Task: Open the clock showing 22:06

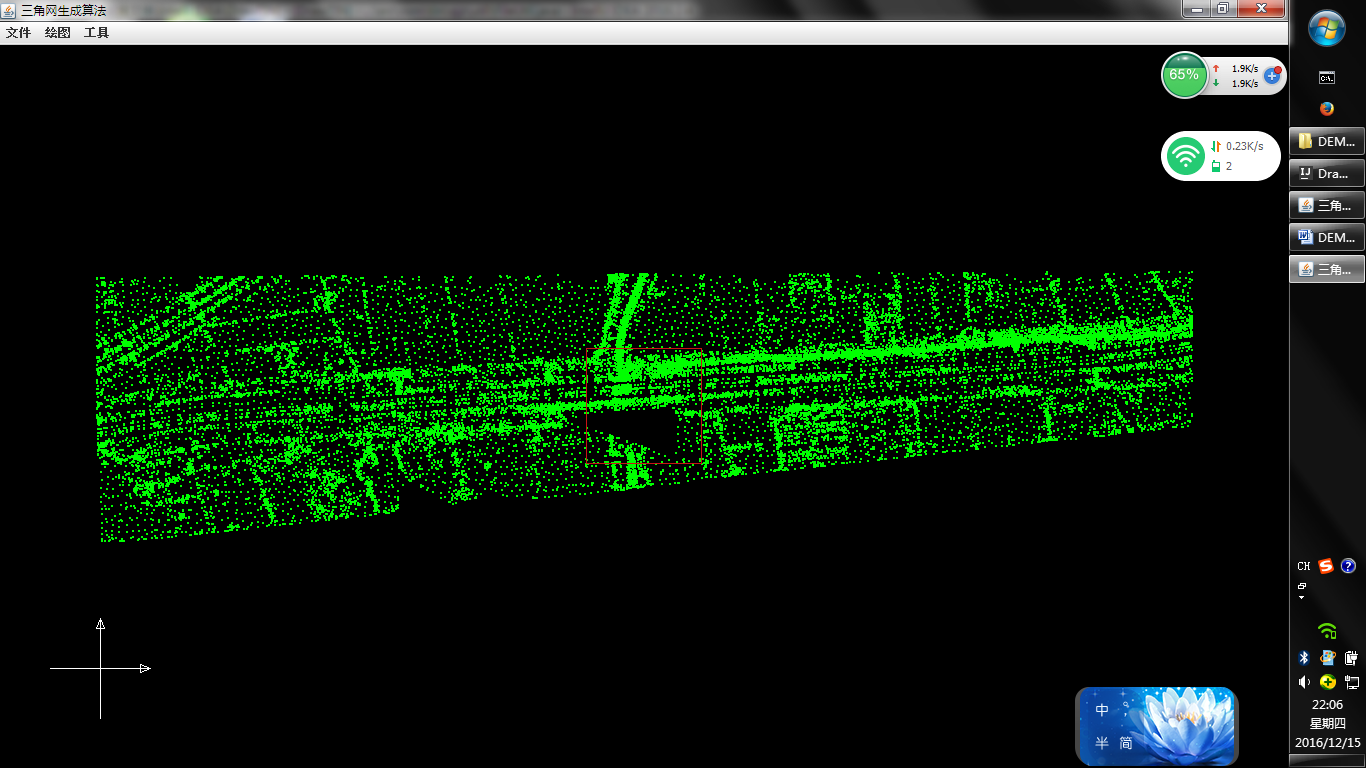Action: [x=1327, y=705]
